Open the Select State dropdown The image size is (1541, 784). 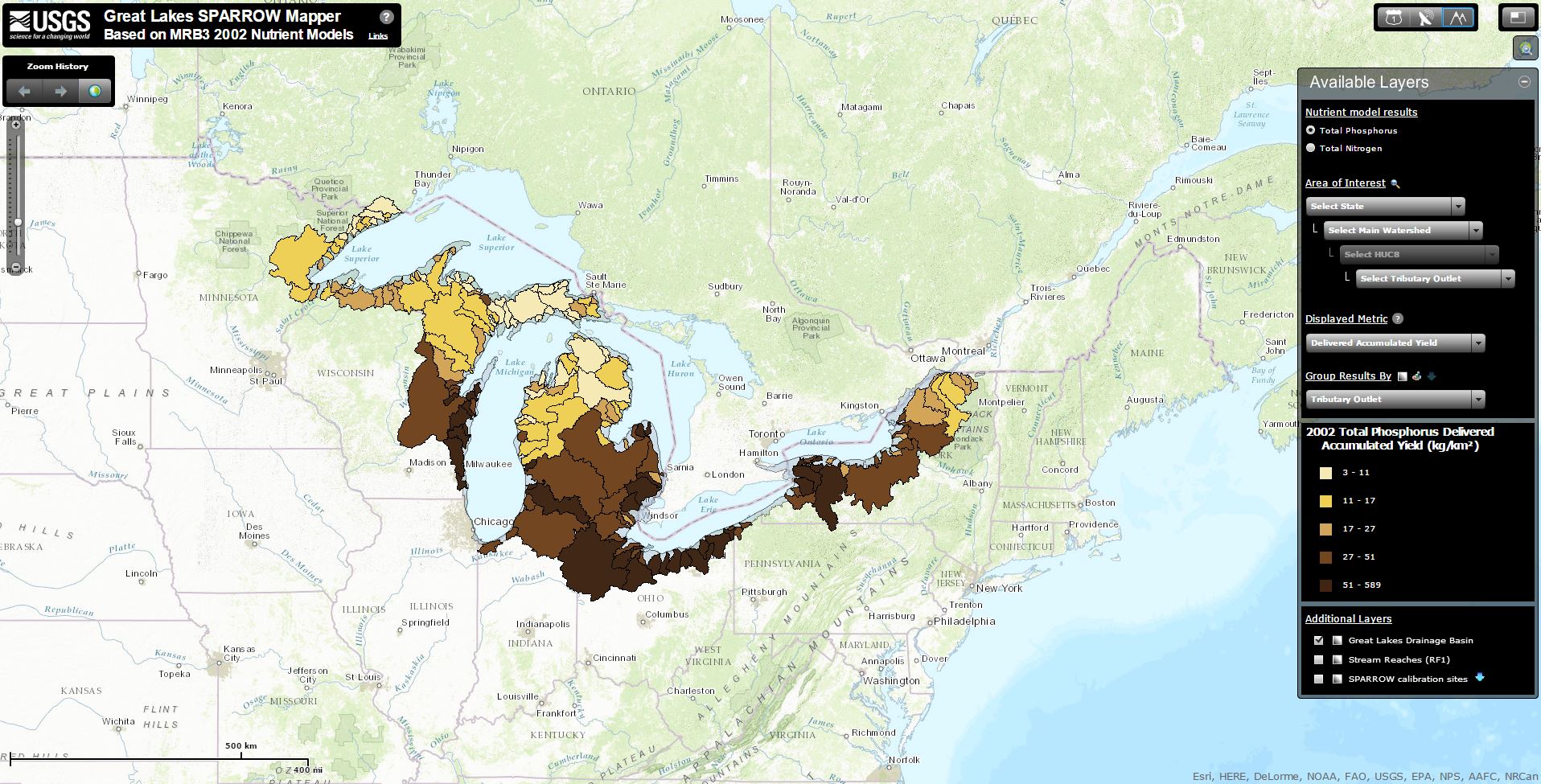(1385, 207)
